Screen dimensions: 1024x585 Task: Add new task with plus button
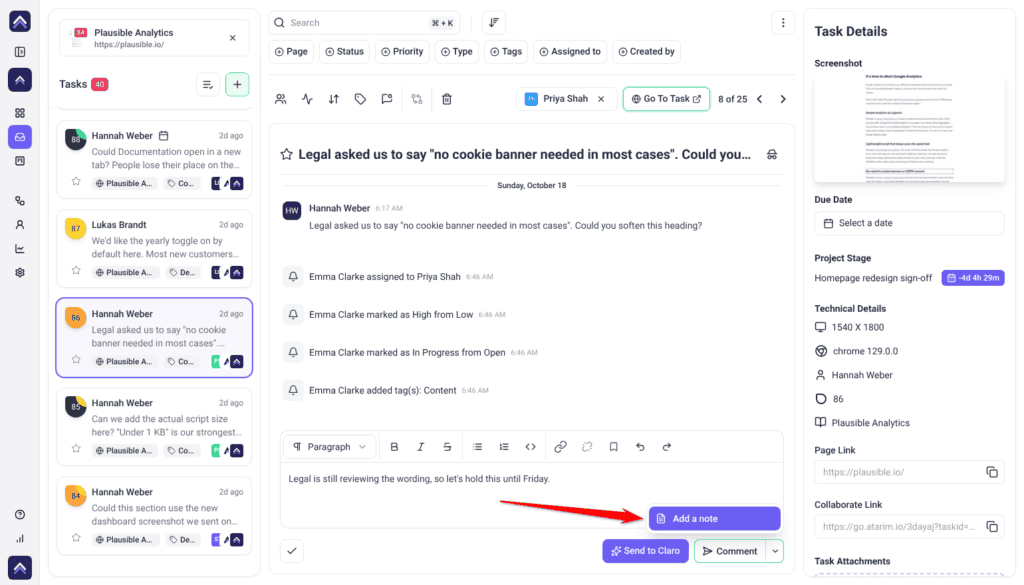(237, 85)
